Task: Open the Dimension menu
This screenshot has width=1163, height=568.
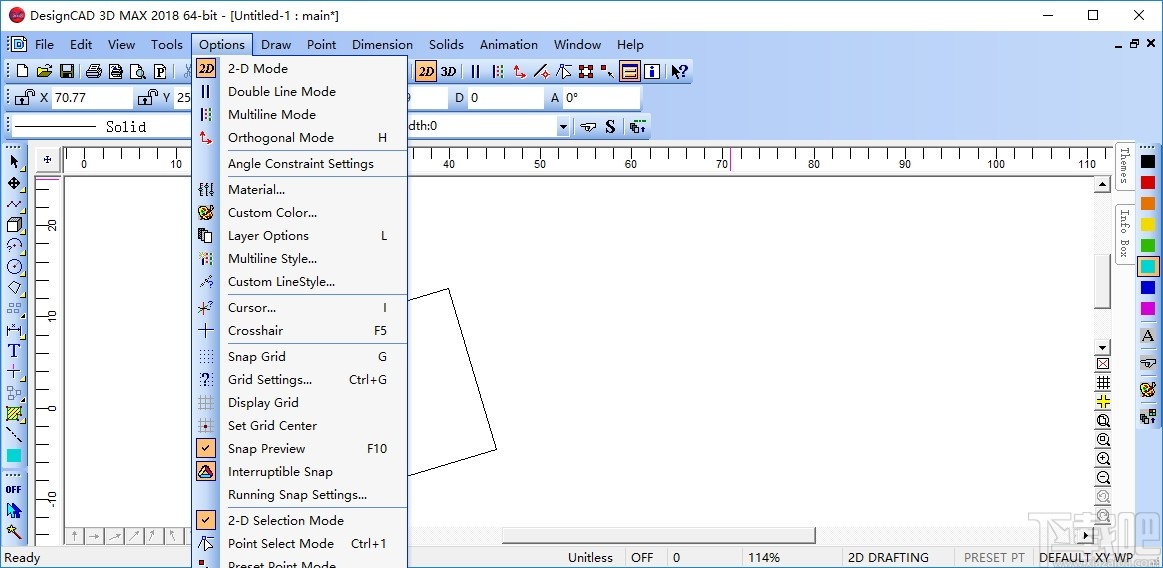Action: 382,44
